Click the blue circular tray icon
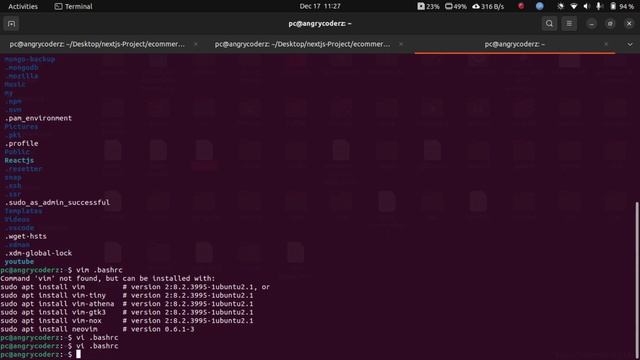This screenshot has width=640, height=360. click(540, 6)
